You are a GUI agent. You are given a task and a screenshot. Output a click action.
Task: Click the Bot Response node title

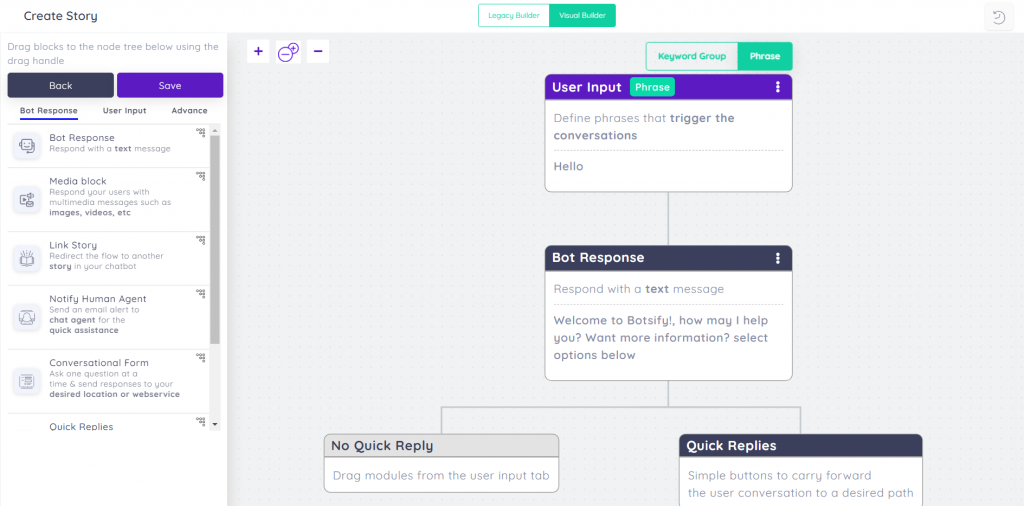point(598,258)
